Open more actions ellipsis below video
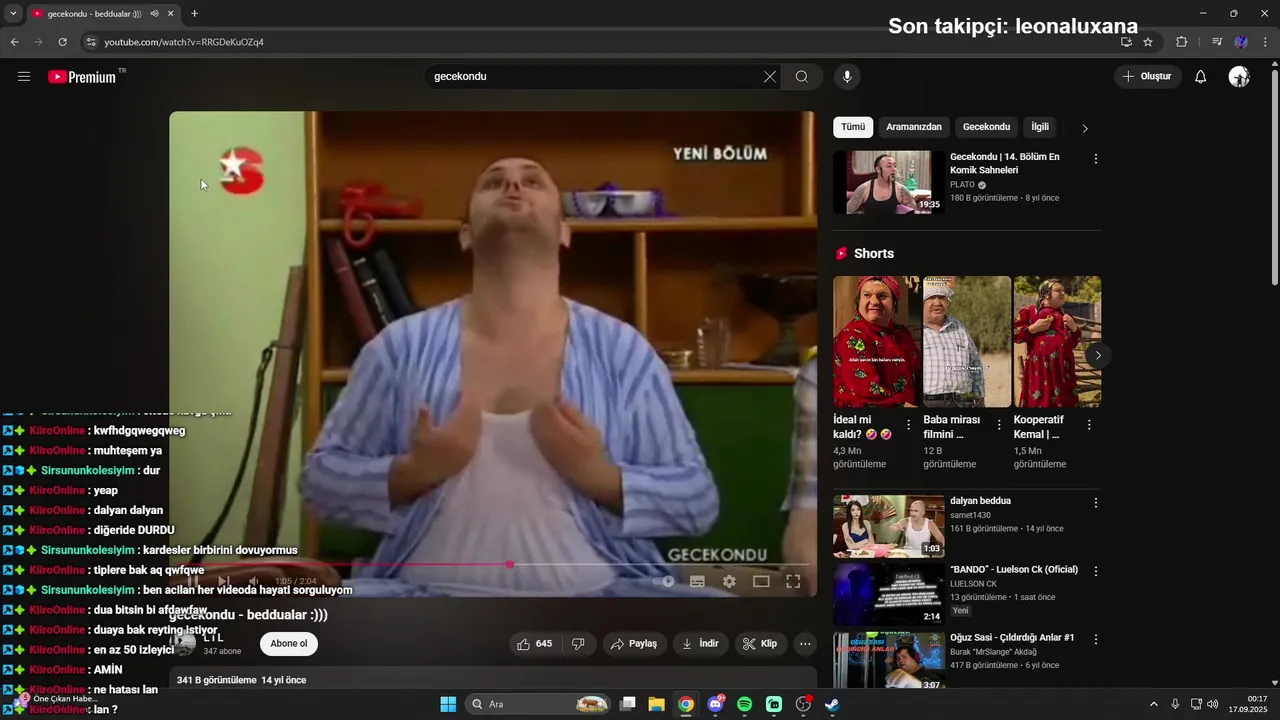Image resolution: width=1280 pixels, height=720 pixels. pos(805,644)
